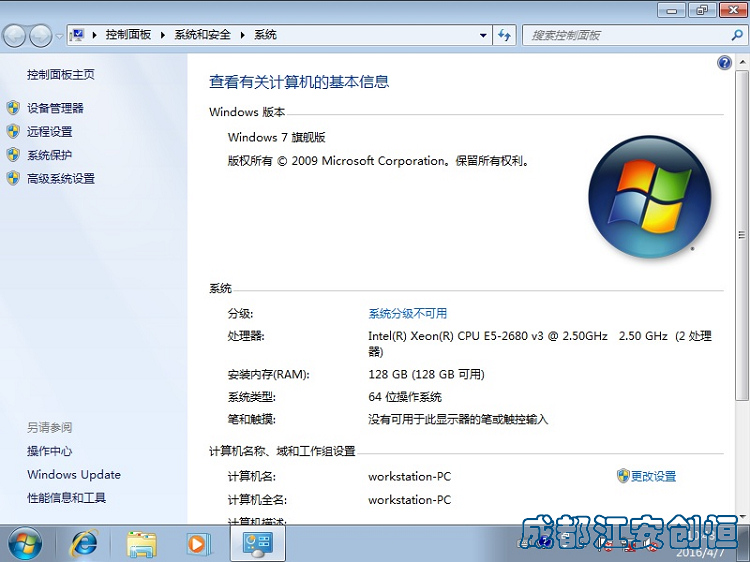Screen dimensions: 750x562
Task: Click the 128 GB (128 GB 可用) value
Action: [x=426, y=374]
